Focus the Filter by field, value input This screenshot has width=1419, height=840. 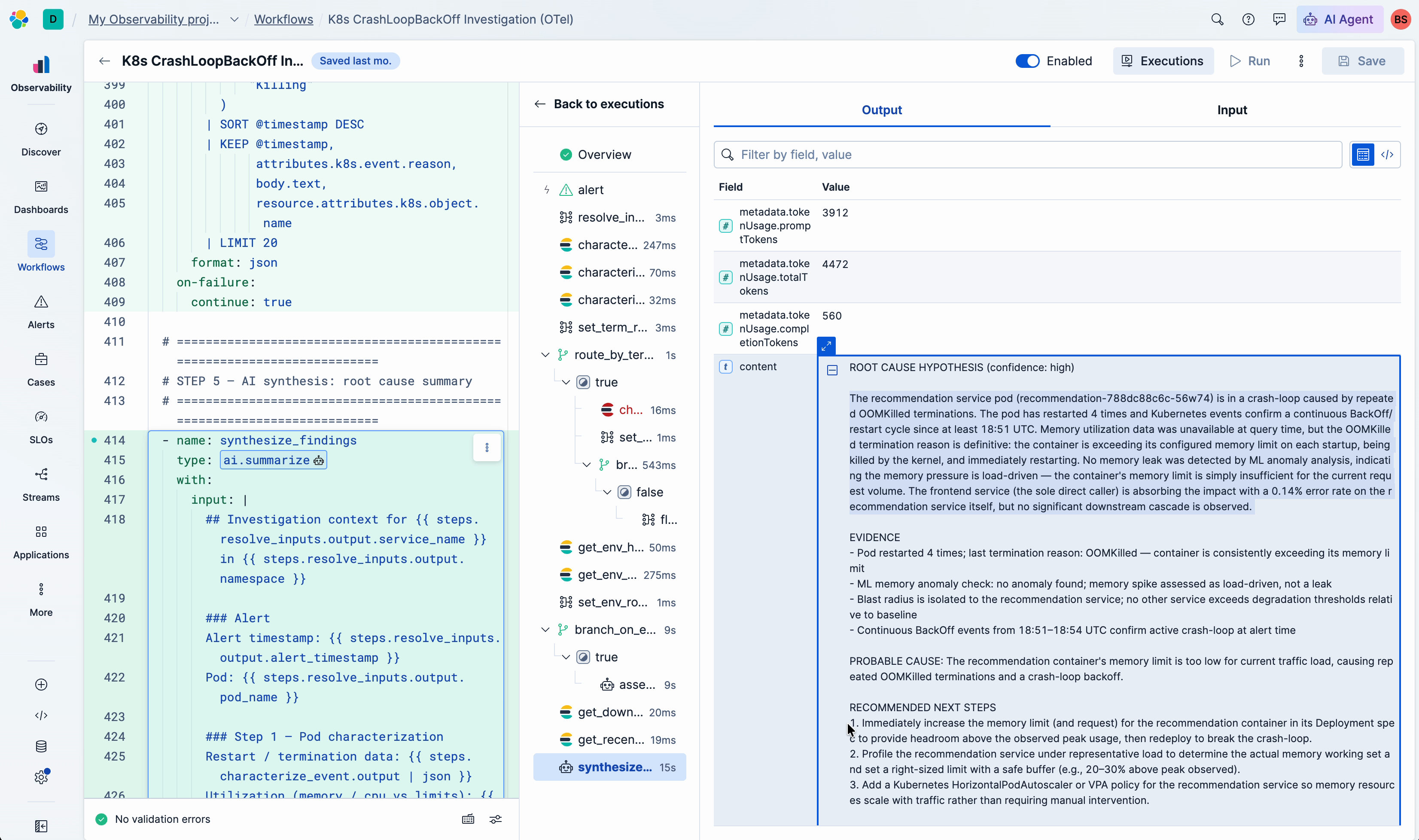(1028, 155)
